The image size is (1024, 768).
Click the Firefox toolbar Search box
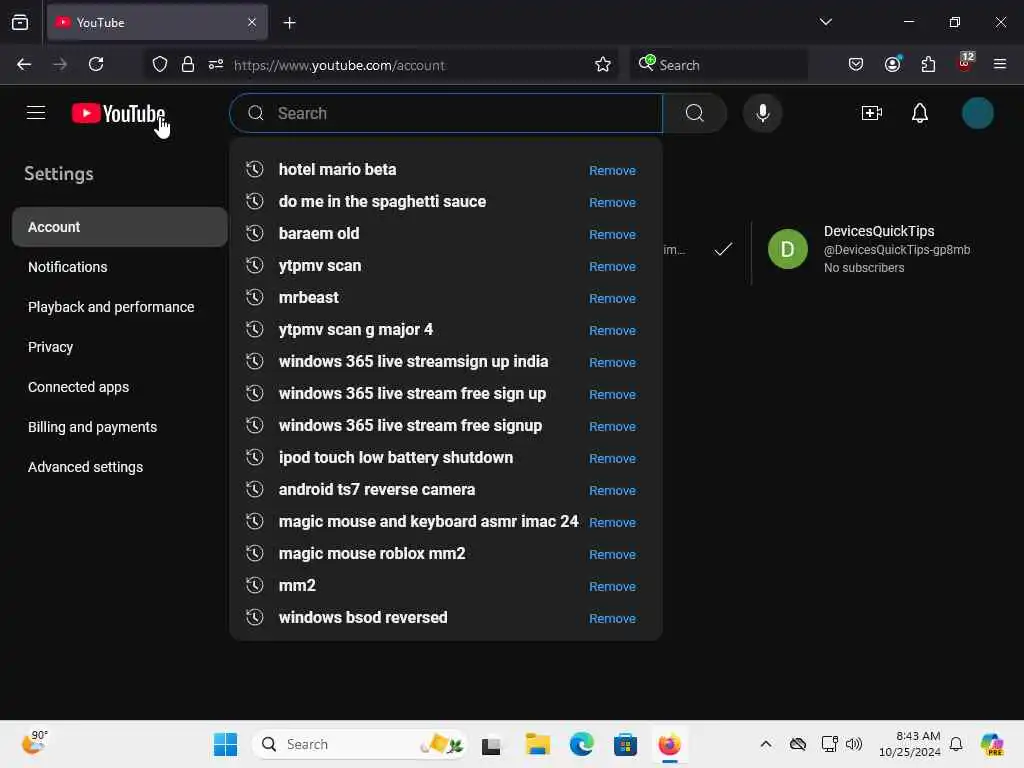(x=718, y=65)
